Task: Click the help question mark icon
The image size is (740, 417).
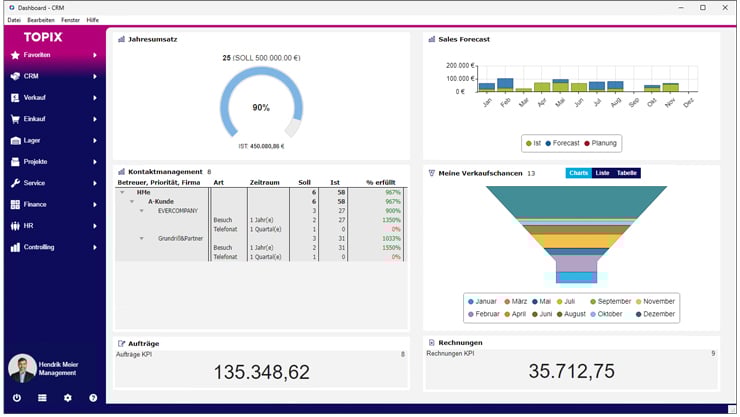Action: 93,398
